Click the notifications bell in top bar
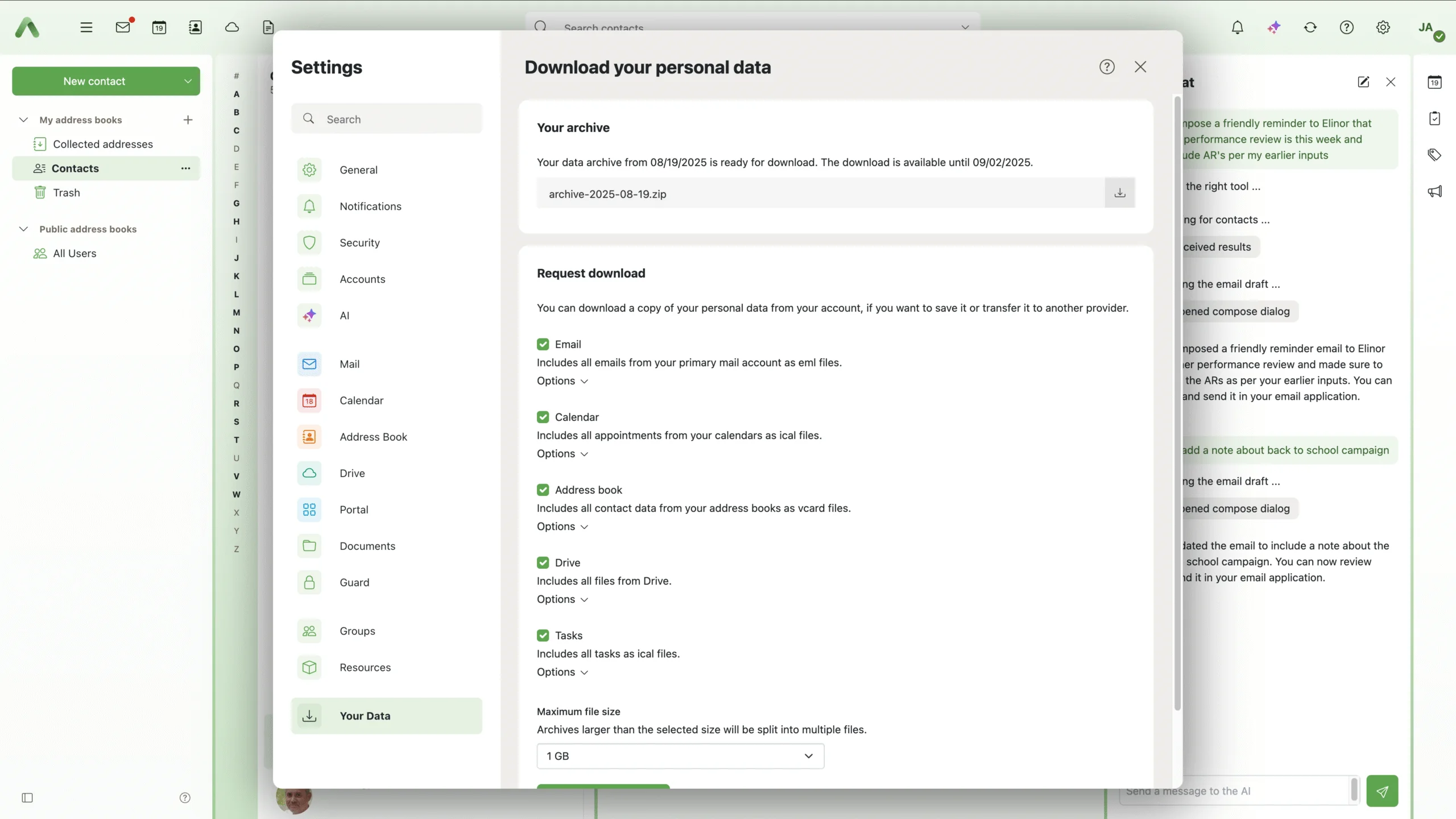The height and width of the screenshot is (819, 1456). (x=1237, y=27)
